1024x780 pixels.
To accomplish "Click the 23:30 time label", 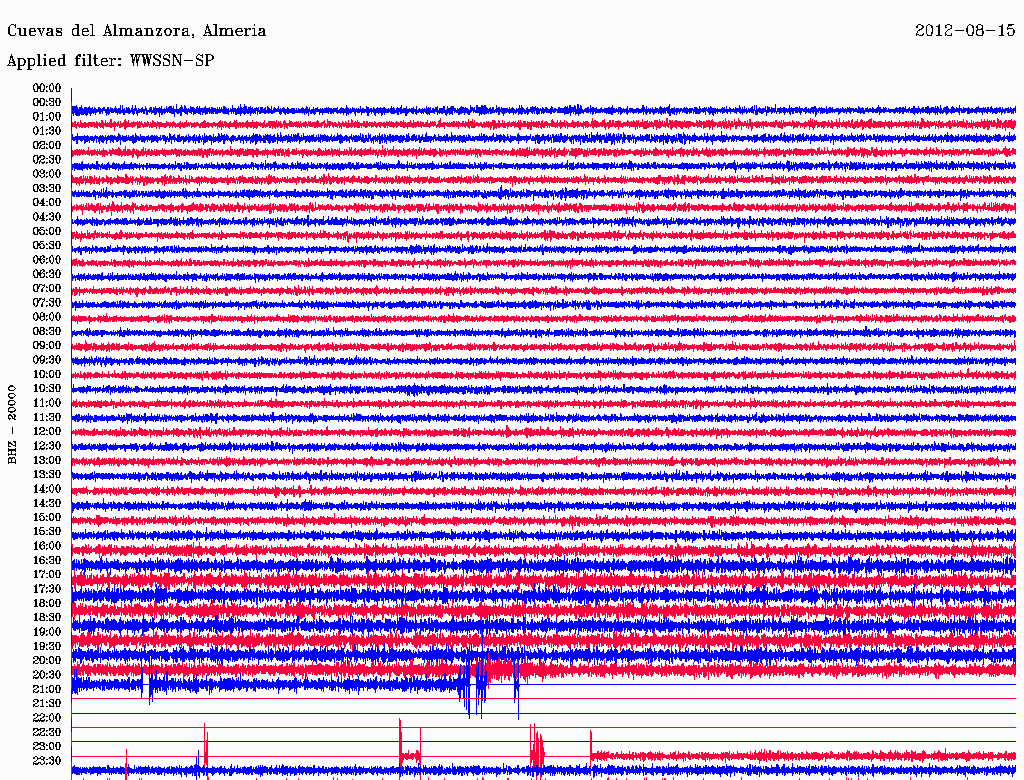I will (x=47, y=761).
